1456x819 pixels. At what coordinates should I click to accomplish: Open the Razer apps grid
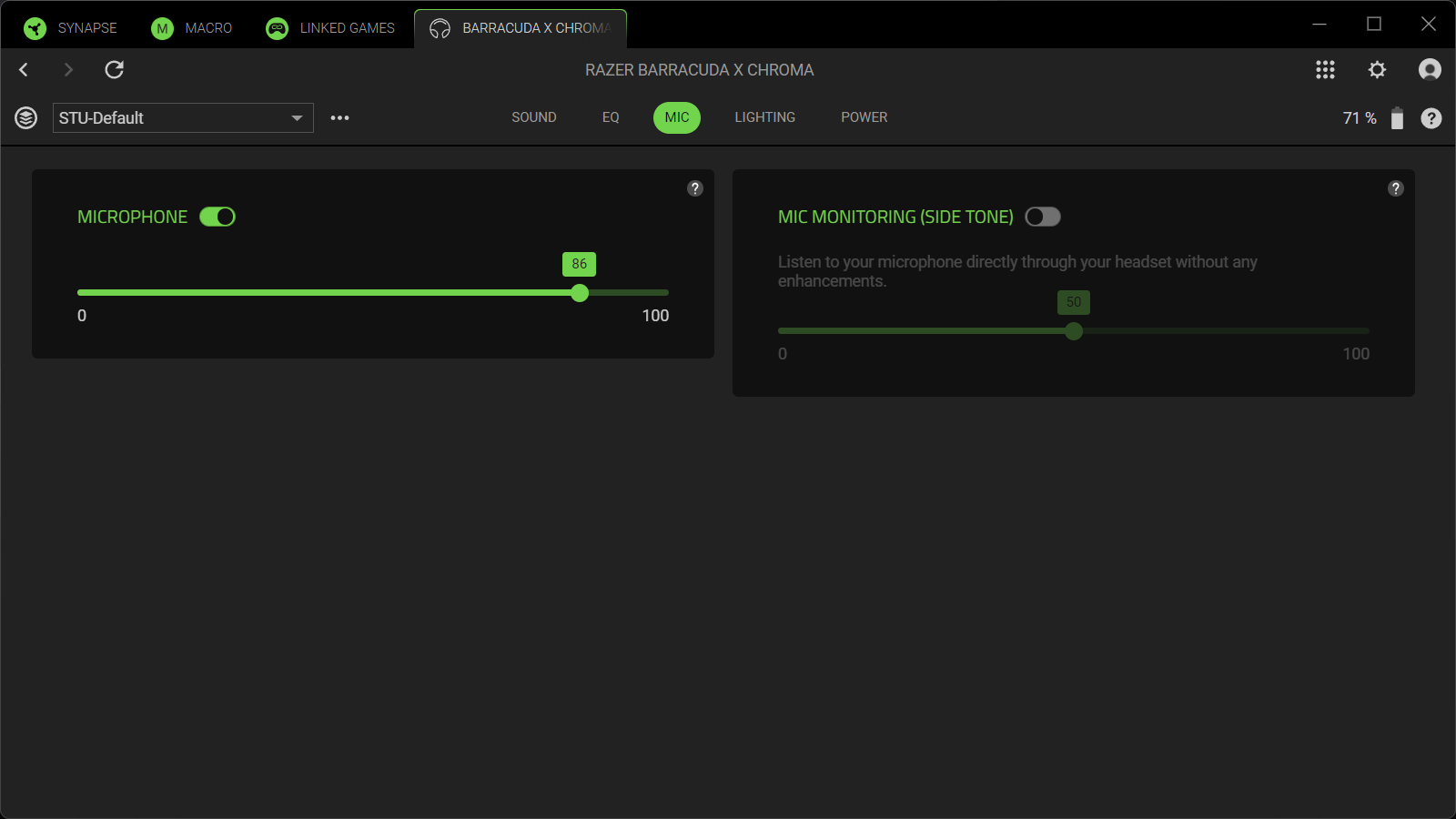1325,69
